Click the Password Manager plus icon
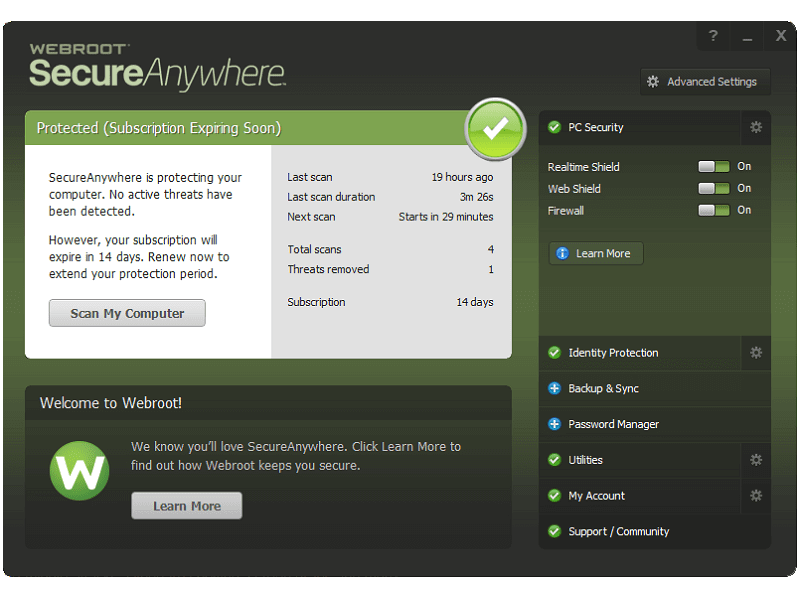 point(554,424)
